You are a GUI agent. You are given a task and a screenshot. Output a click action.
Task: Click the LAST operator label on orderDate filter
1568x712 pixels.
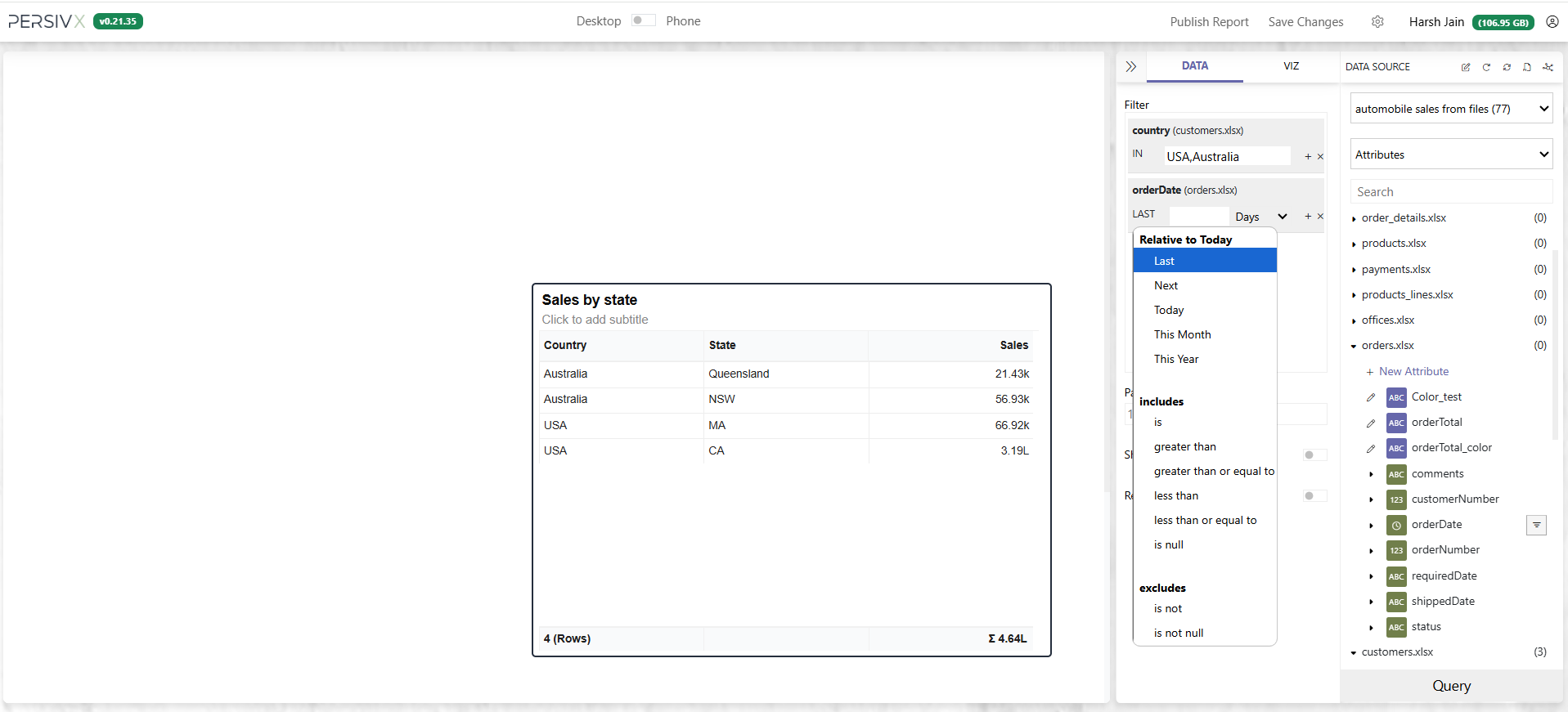click(x=1143, y=214)
